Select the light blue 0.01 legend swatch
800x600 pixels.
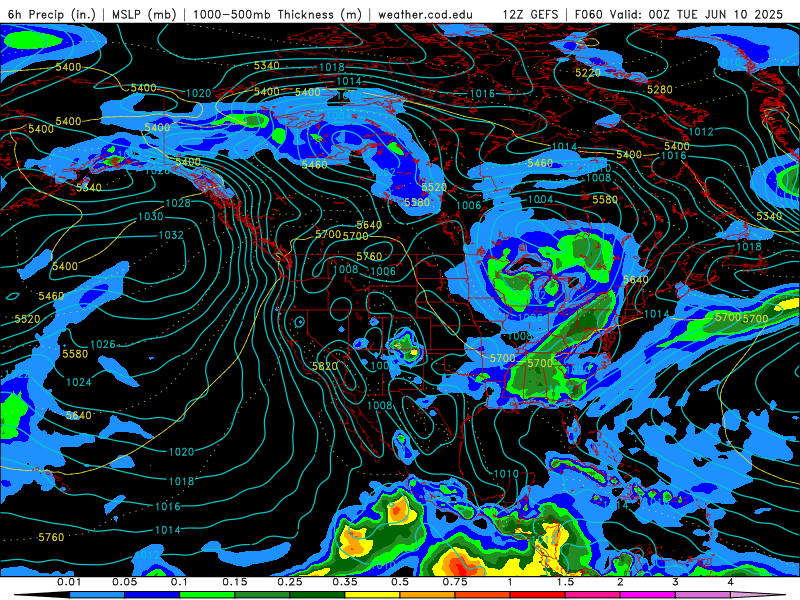(x=97, y=595)
